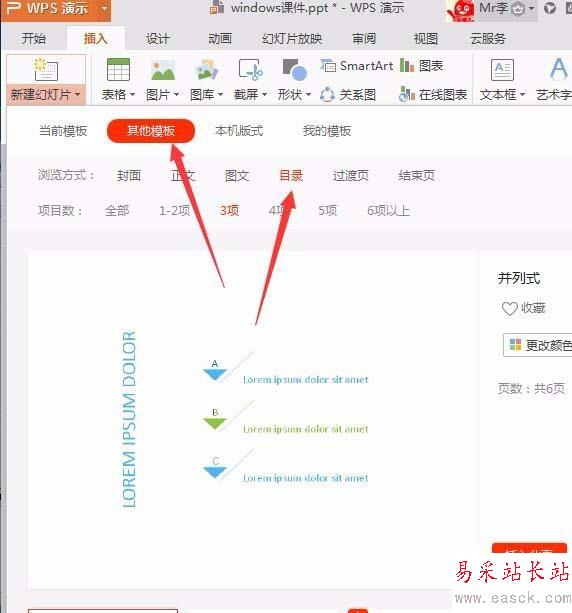Filter browse mode by 结束页

[416, 176]
